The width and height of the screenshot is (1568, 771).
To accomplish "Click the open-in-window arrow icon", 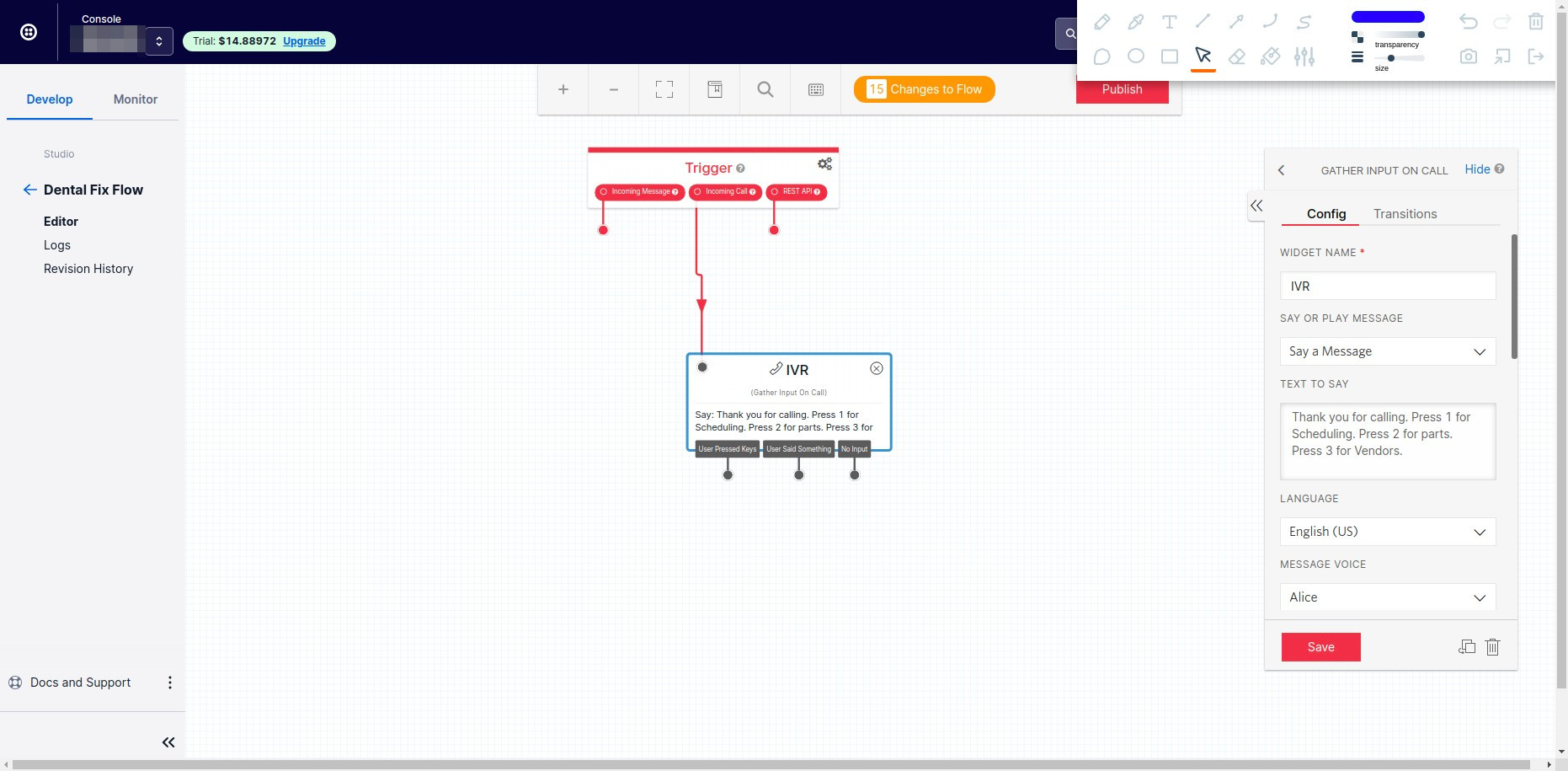I will 1502,56.
